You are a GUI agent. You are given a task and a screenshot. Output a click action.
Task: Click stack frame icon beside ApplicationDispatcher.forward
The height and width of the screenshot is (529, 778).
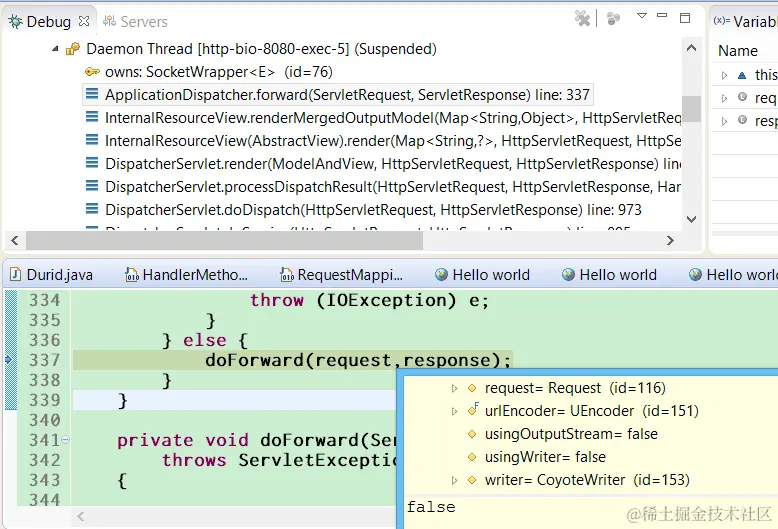click(92, 94)
